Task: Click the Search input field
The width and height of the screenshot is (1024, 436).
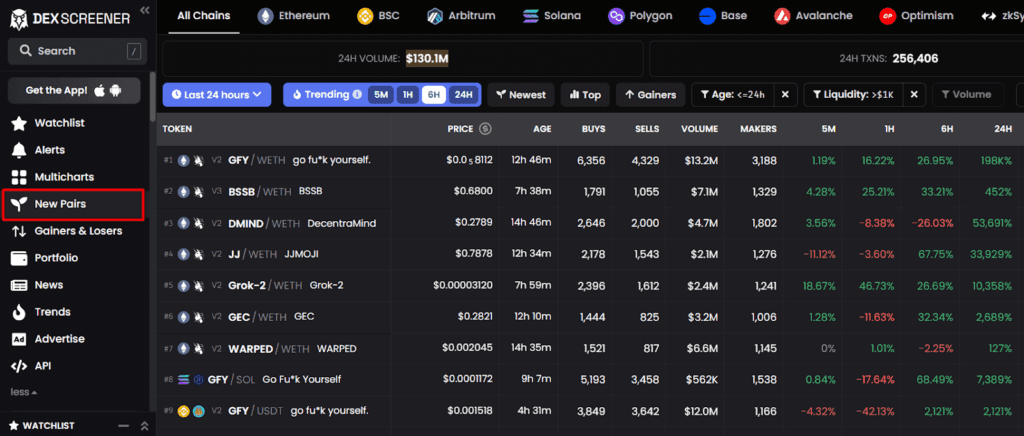Action: click(x=77, y=51)
